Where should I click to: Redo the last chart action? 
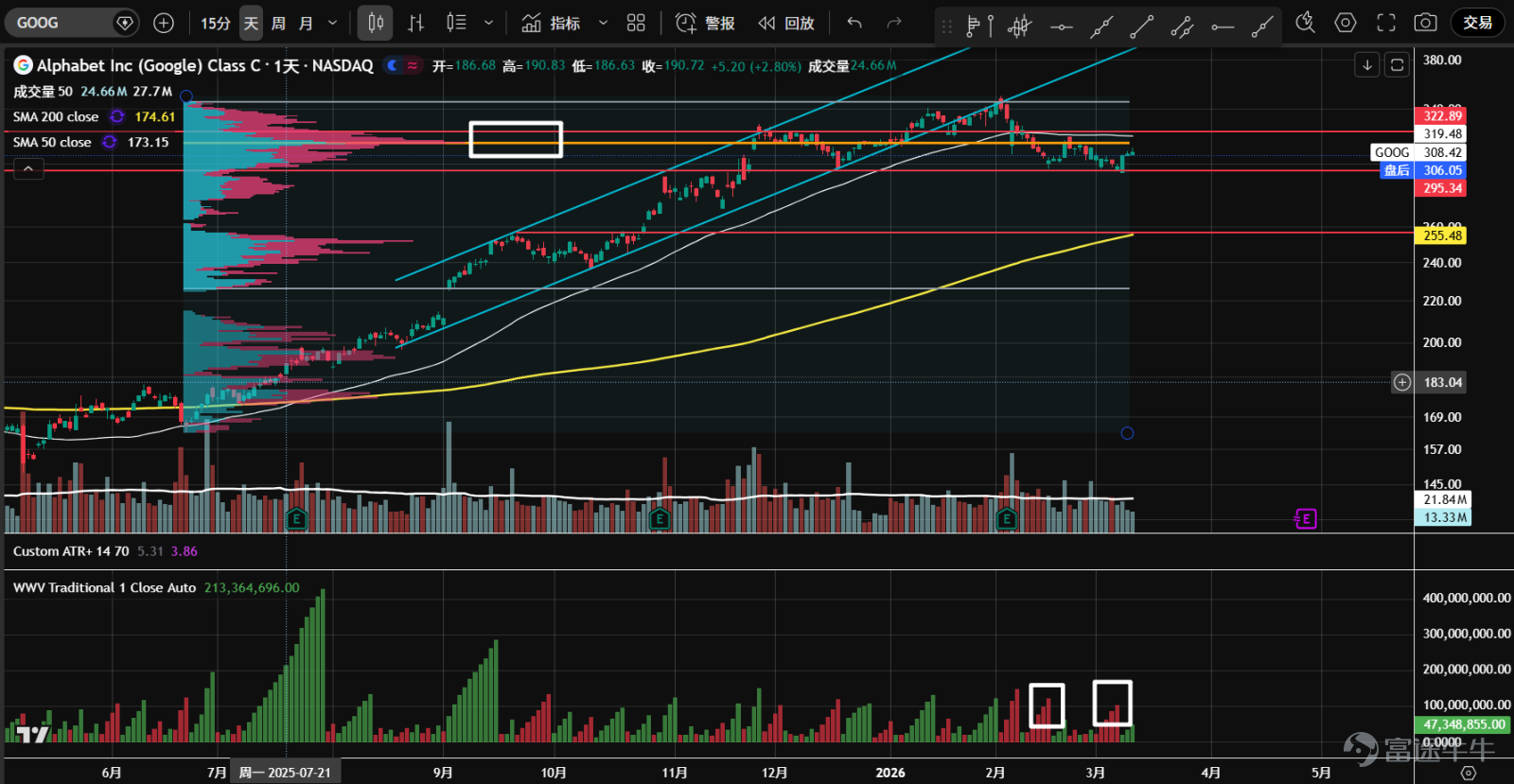click(894, 23)
